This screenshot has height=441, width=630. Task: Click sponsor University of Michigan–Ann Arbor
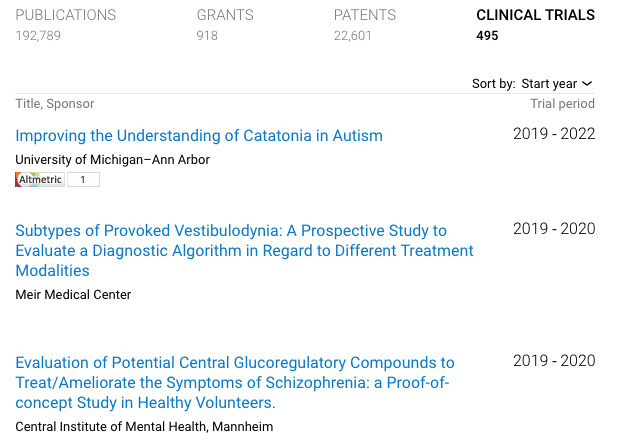pos(112,160)
